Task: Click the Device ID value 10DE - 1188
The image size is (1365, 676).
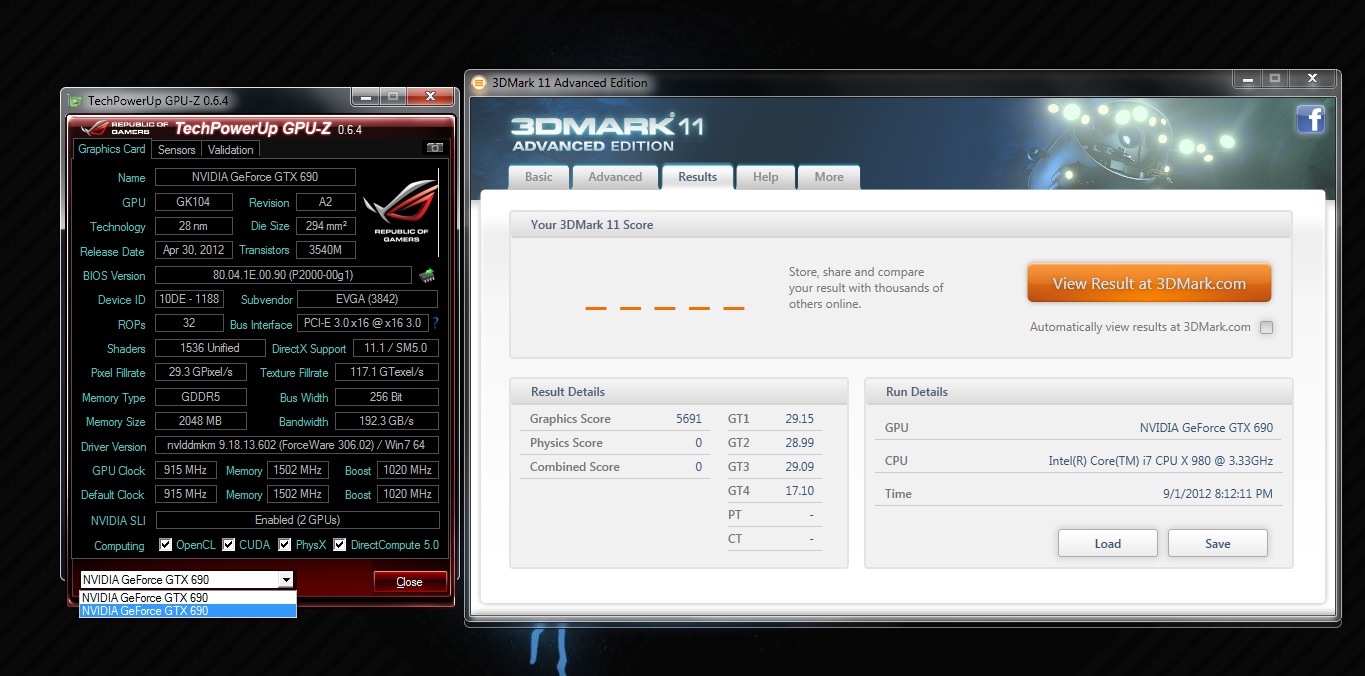Action: pyautogui.click(x=189, y=299)
